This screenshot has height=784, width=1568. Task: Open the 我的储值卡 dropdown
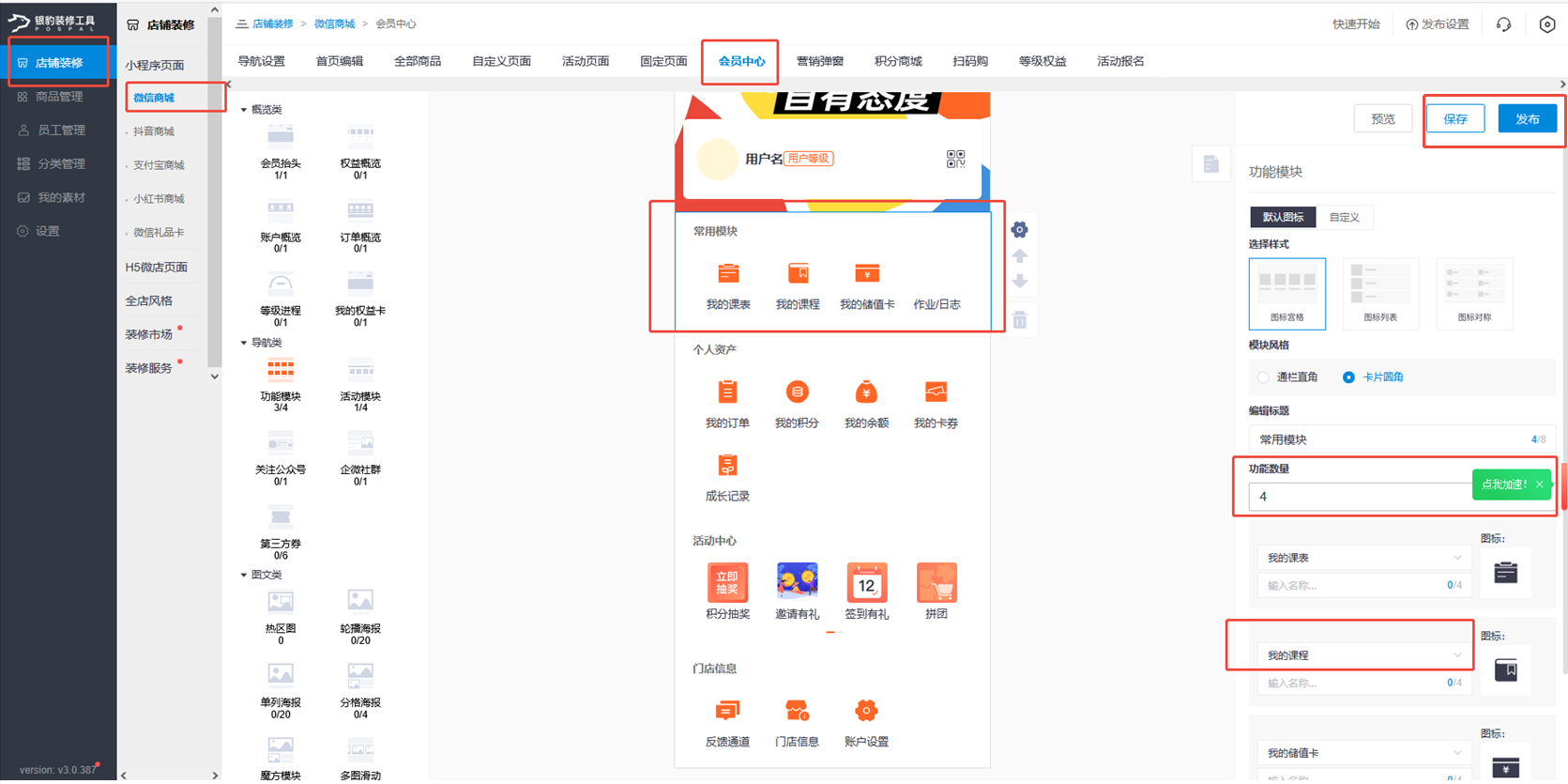tap(1363, 753)
